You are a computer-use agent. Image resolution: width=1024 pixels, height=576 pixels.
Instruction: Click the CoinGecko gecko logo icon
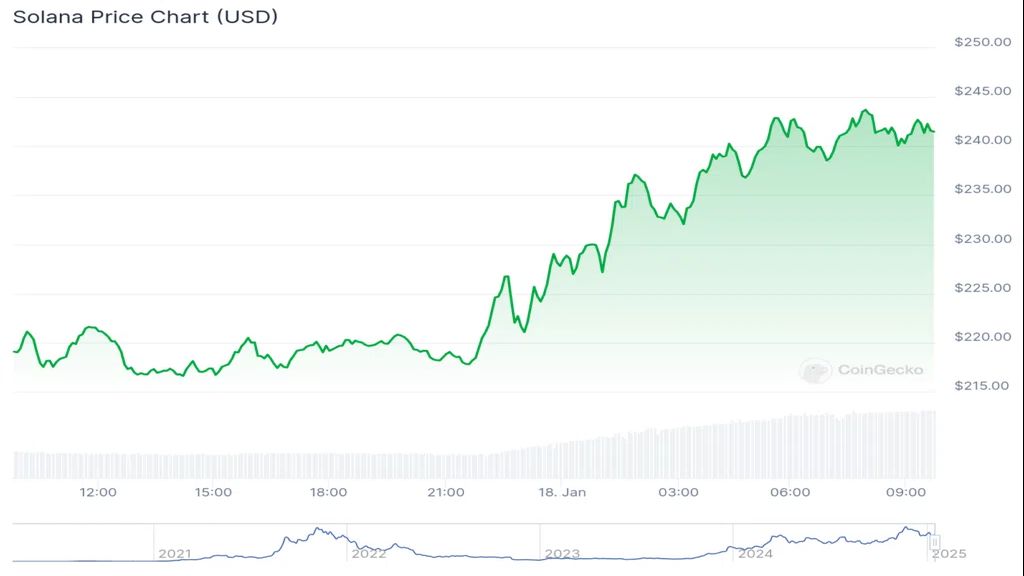pyautogui.click(x=815, y=370)
